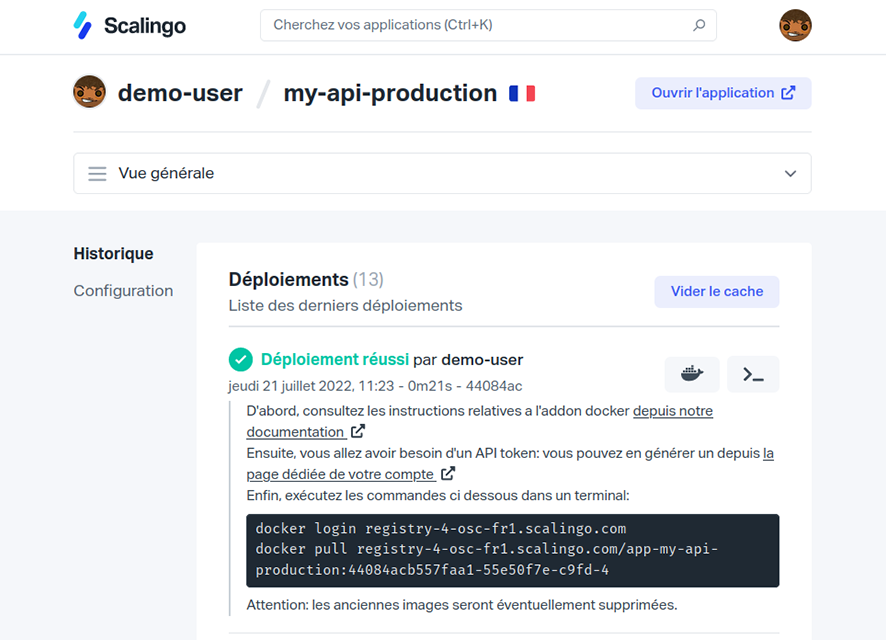Select the Historique sidebar tab

coord(113,254)
